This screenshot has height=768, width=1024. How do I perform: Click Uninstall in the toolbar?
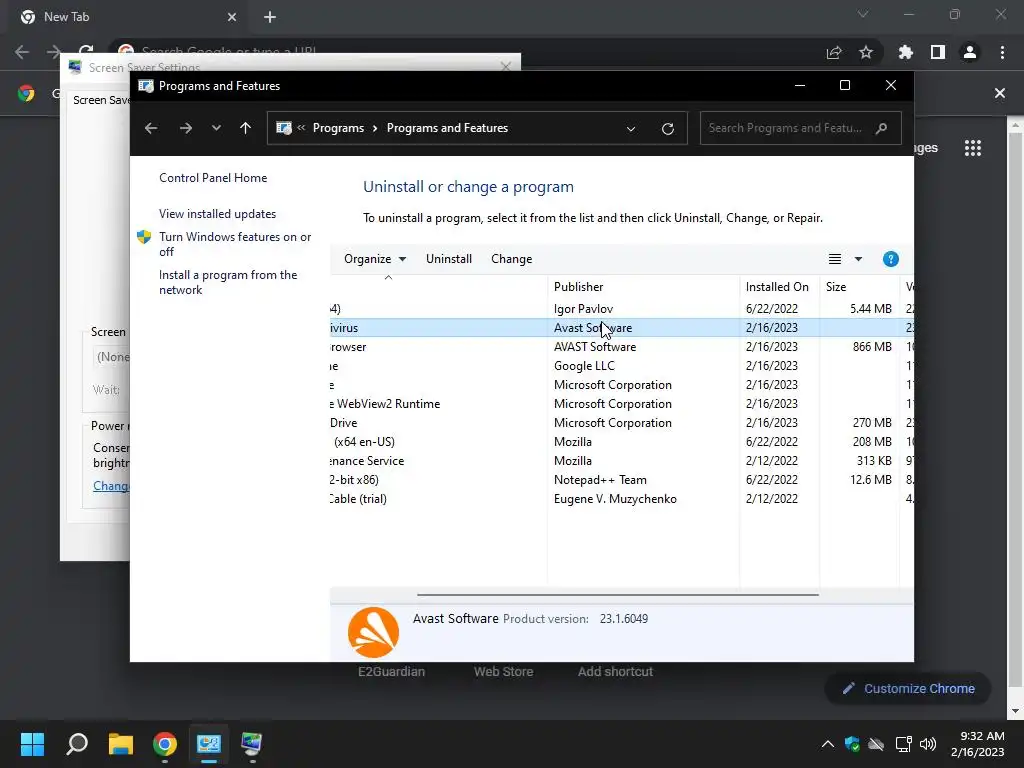pyautogui.click(x=449, y=259)
